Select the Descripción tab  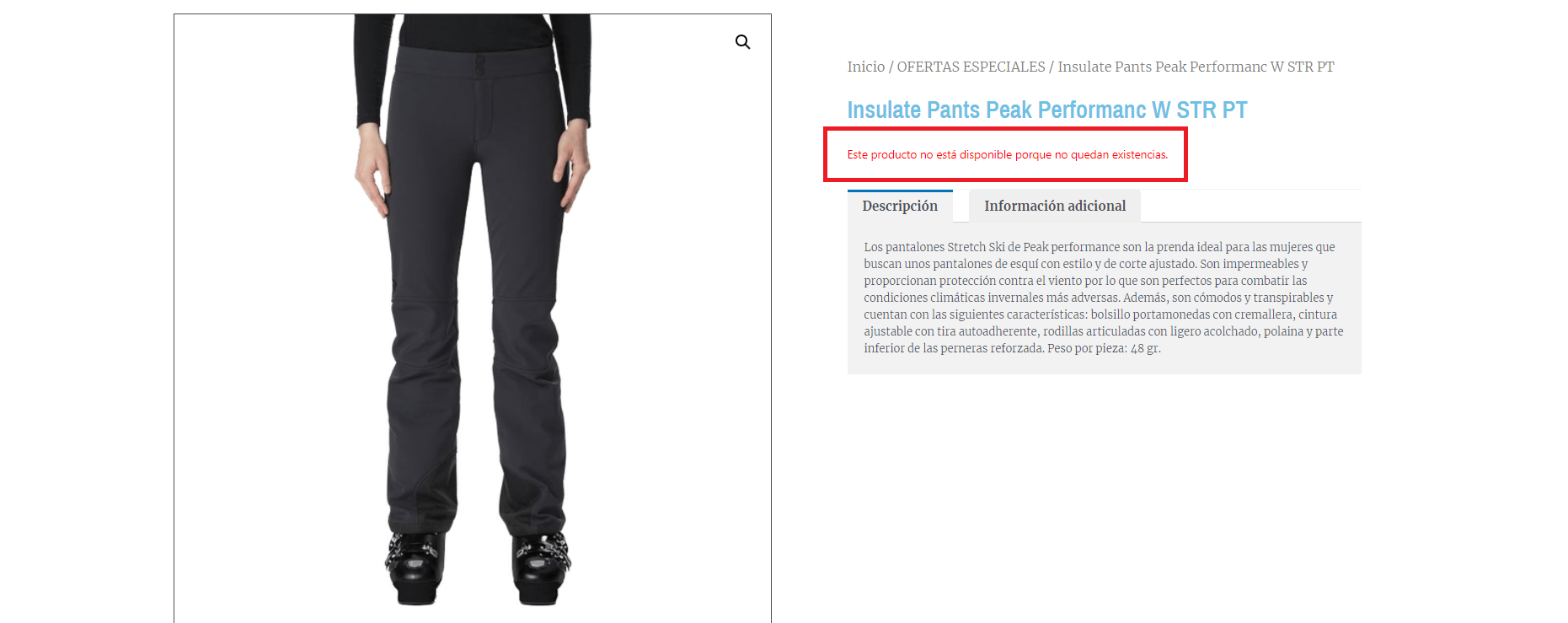(900, 206)
